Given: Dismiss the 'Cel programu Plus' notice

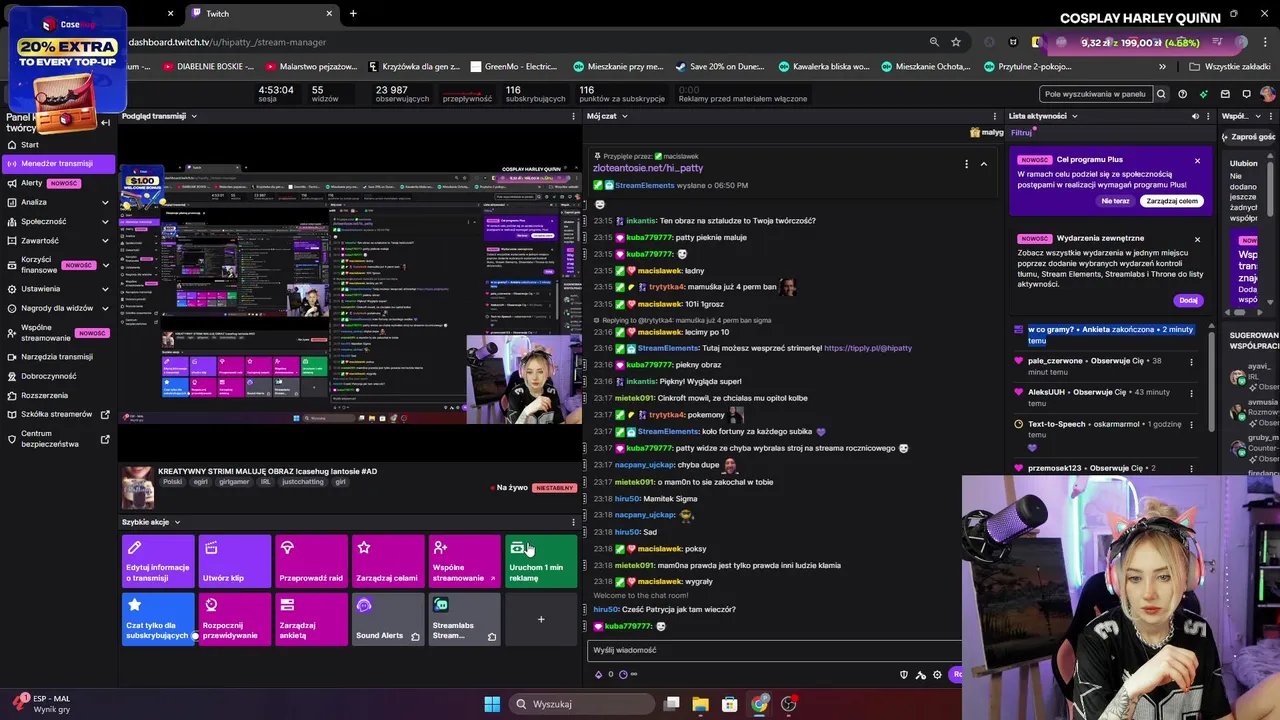Looking at the screenshot, I should pyautogui.click(x=1197, y=160).
